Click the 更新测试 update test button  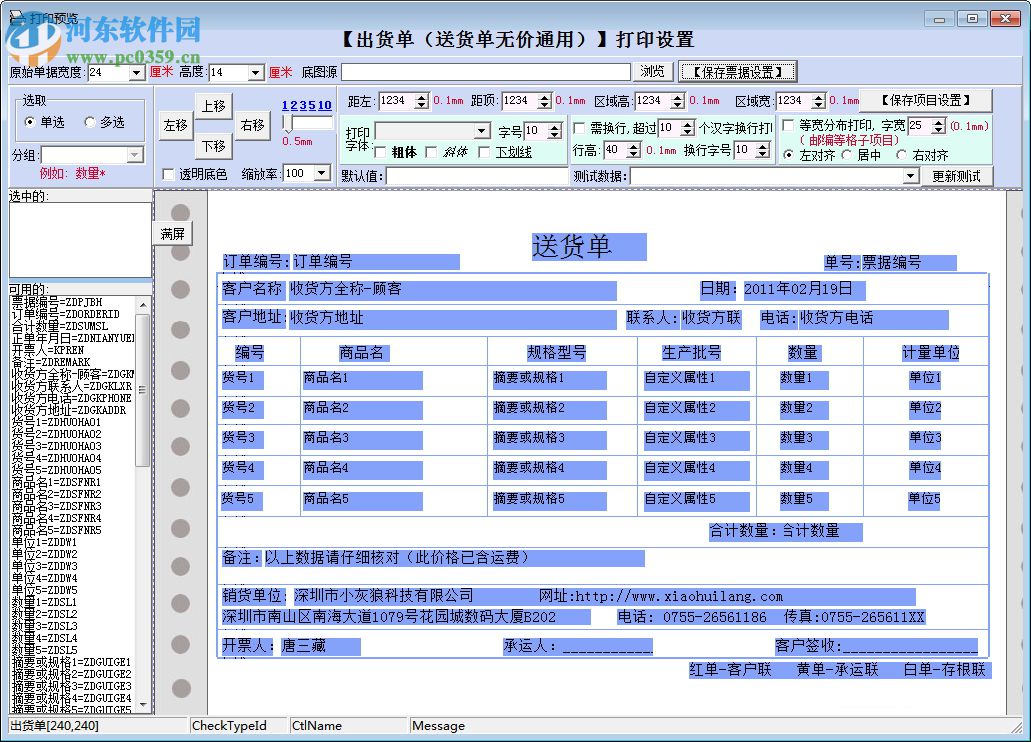click(955, 175)
